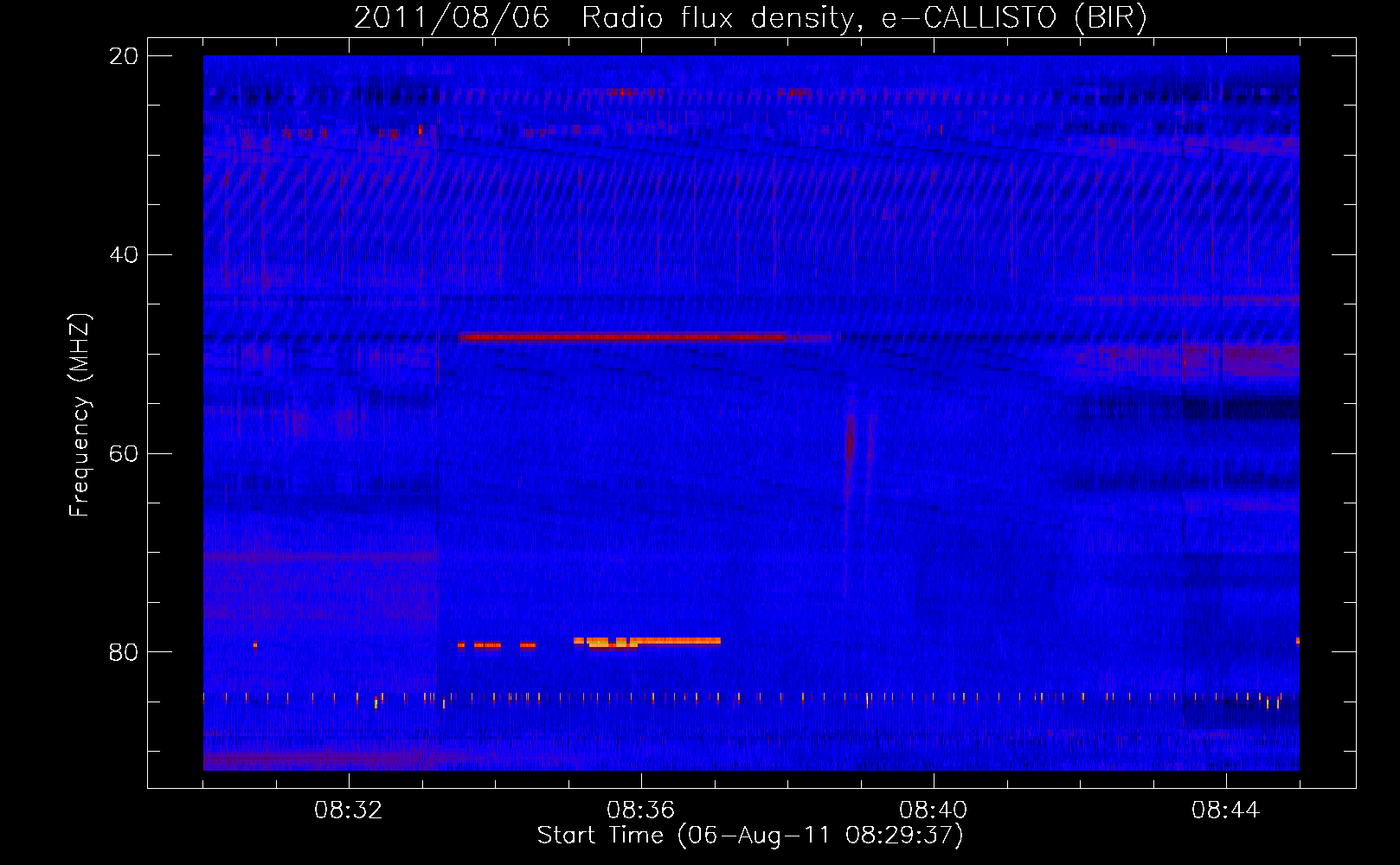Screen dimensions: 1400x865
Task: Click the 60 frequency tick label
Action: [x=123, y=454]
